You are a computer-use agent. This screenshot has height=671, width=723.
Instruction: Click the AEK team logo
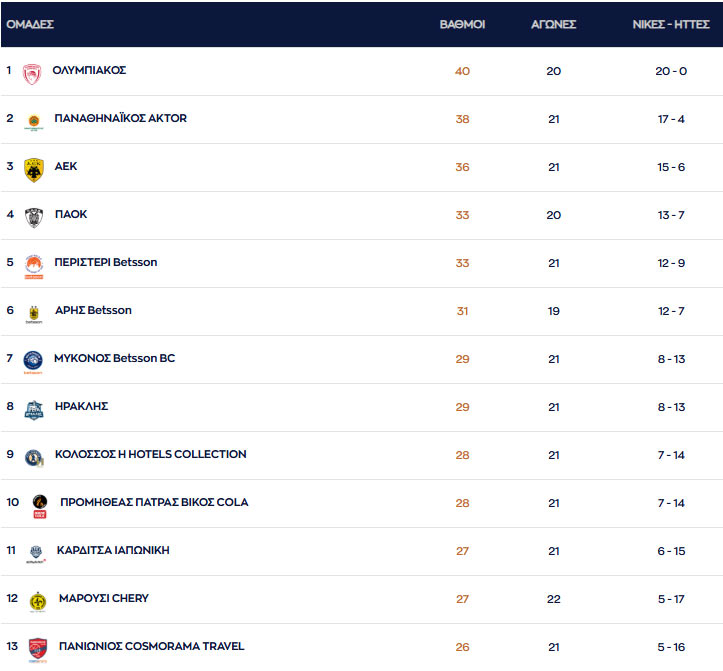tap(33, 168)
